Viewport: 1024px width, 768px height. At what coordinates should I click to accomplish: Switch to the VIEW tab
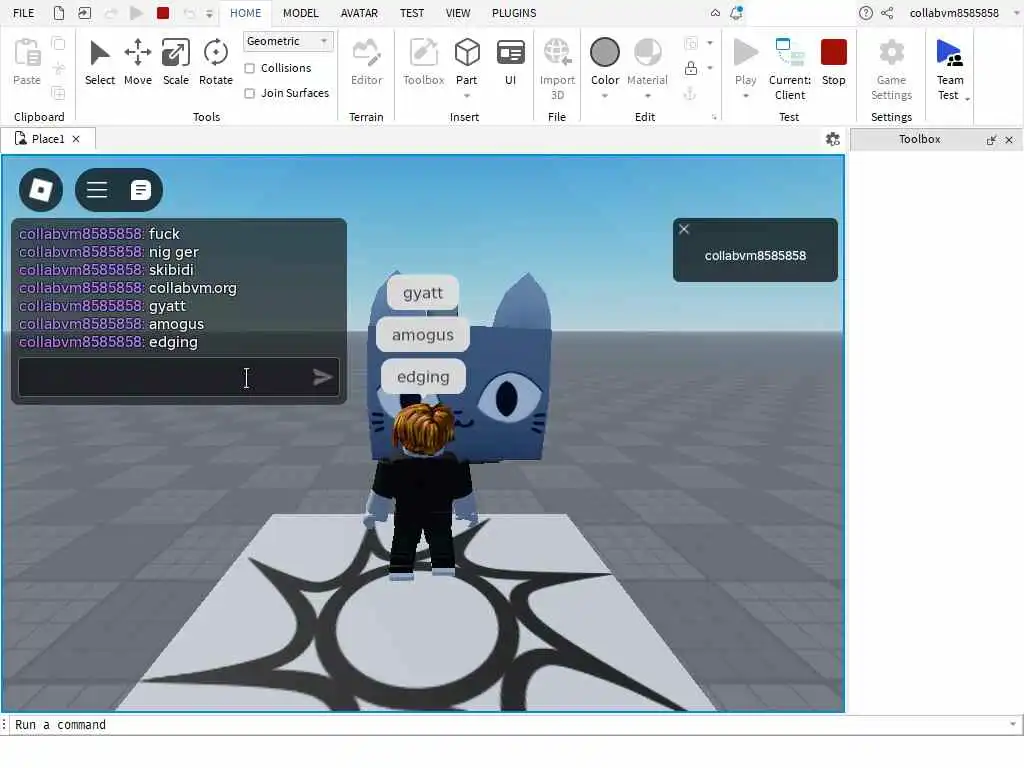click(x=458, y=13)
